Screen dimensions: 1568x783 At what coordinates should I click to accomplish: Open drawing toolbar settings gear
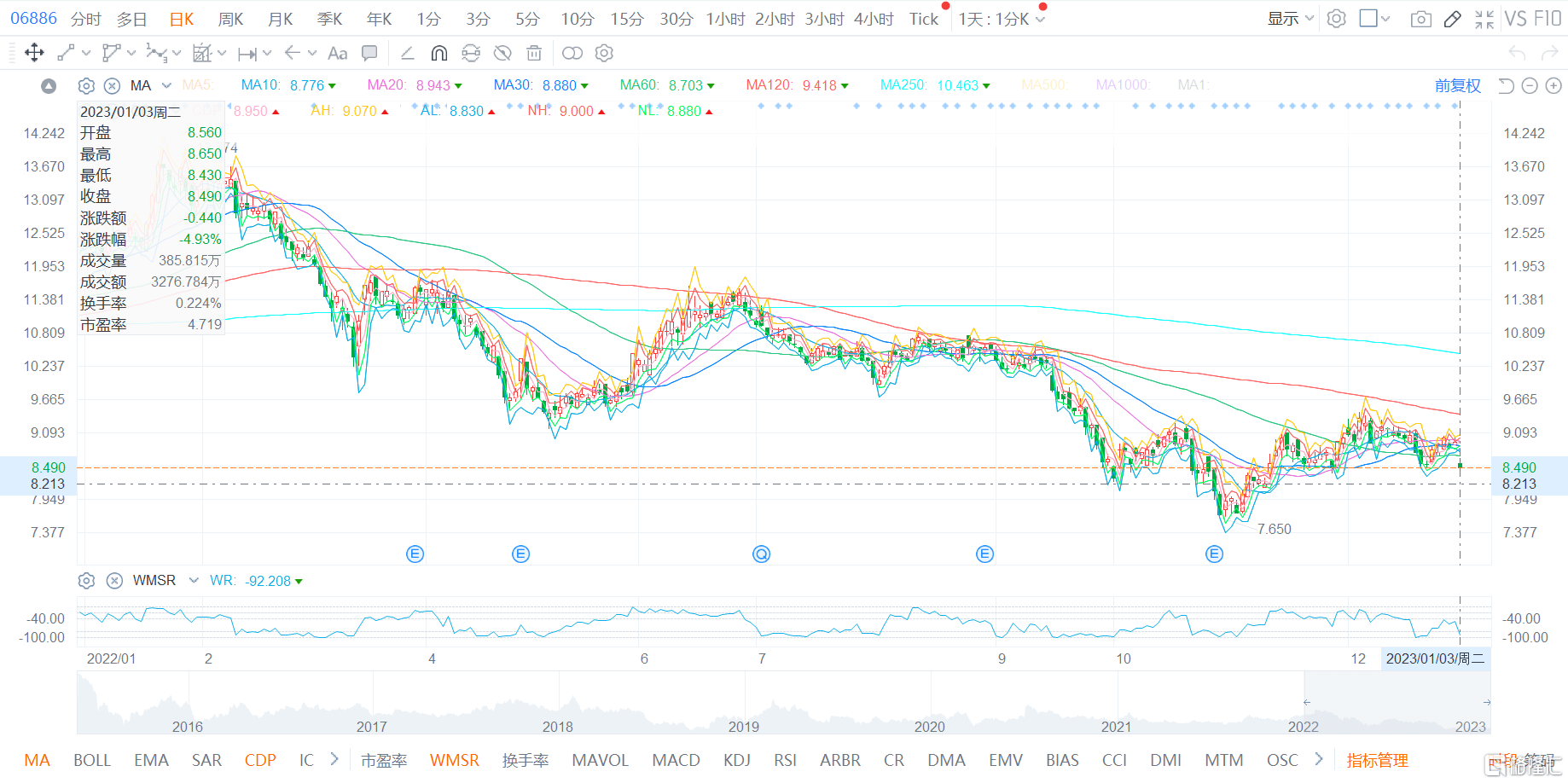pyautogui.click(x=604, y=53)
